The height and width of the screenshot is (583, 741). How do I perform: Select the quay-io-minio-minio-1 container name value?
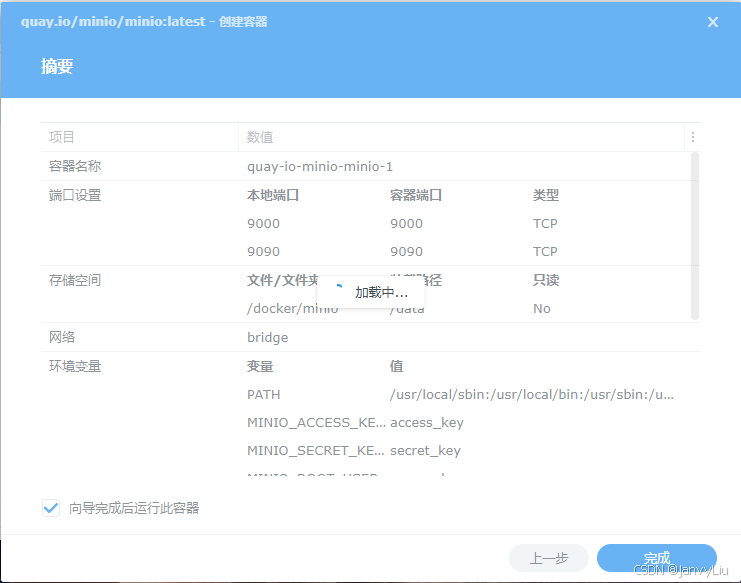pyautogui.click(x=319, y=166)
